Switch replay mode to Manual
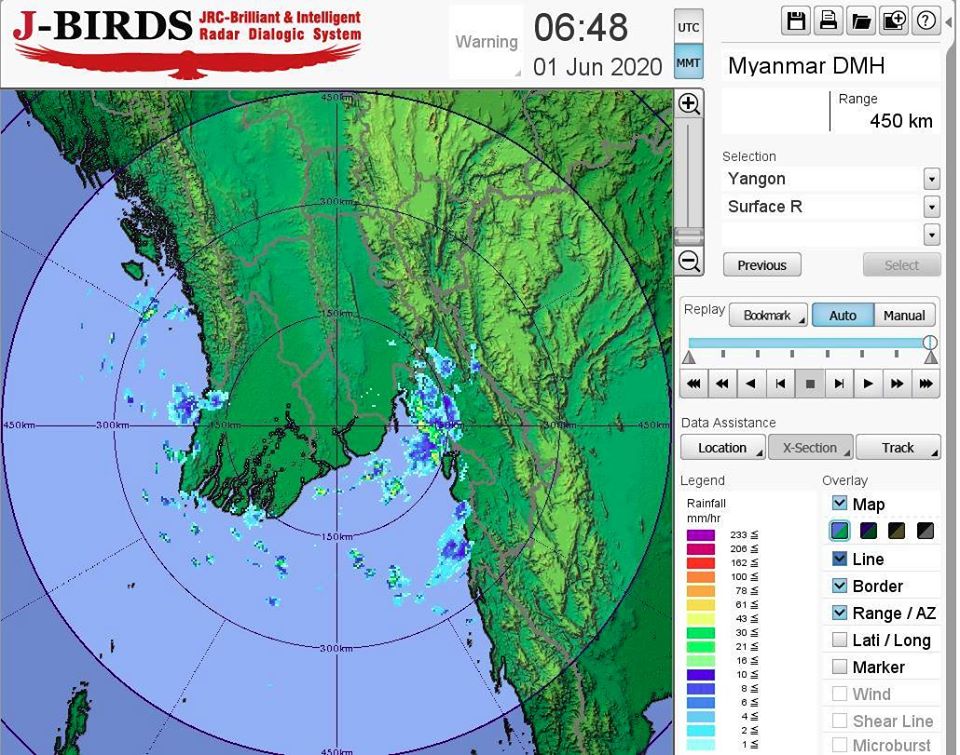Screen dimensions: 960x755 point(904,315)
